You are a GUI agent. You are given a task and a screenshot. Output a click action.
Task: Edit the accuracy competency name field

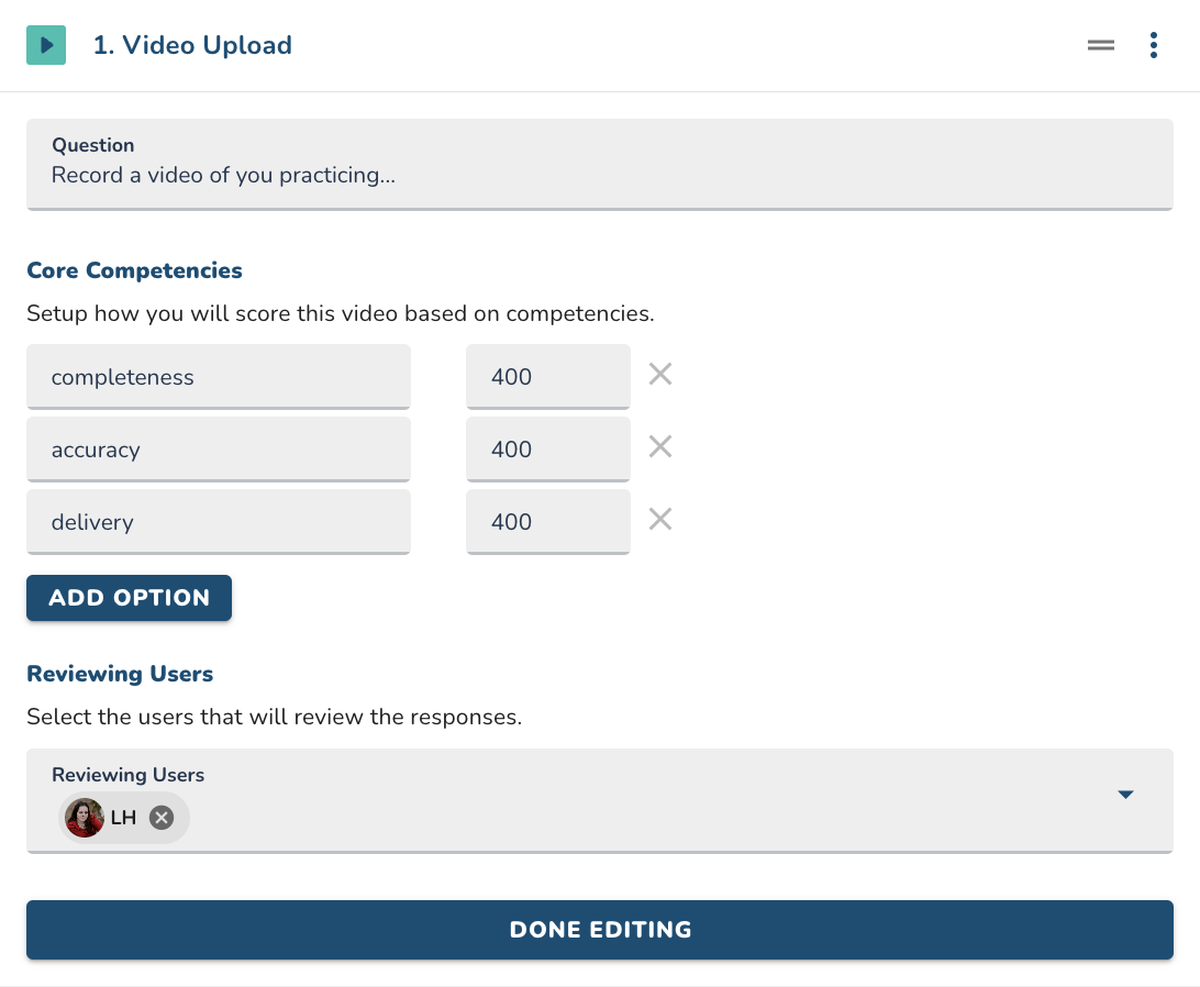tap(218, 449)
